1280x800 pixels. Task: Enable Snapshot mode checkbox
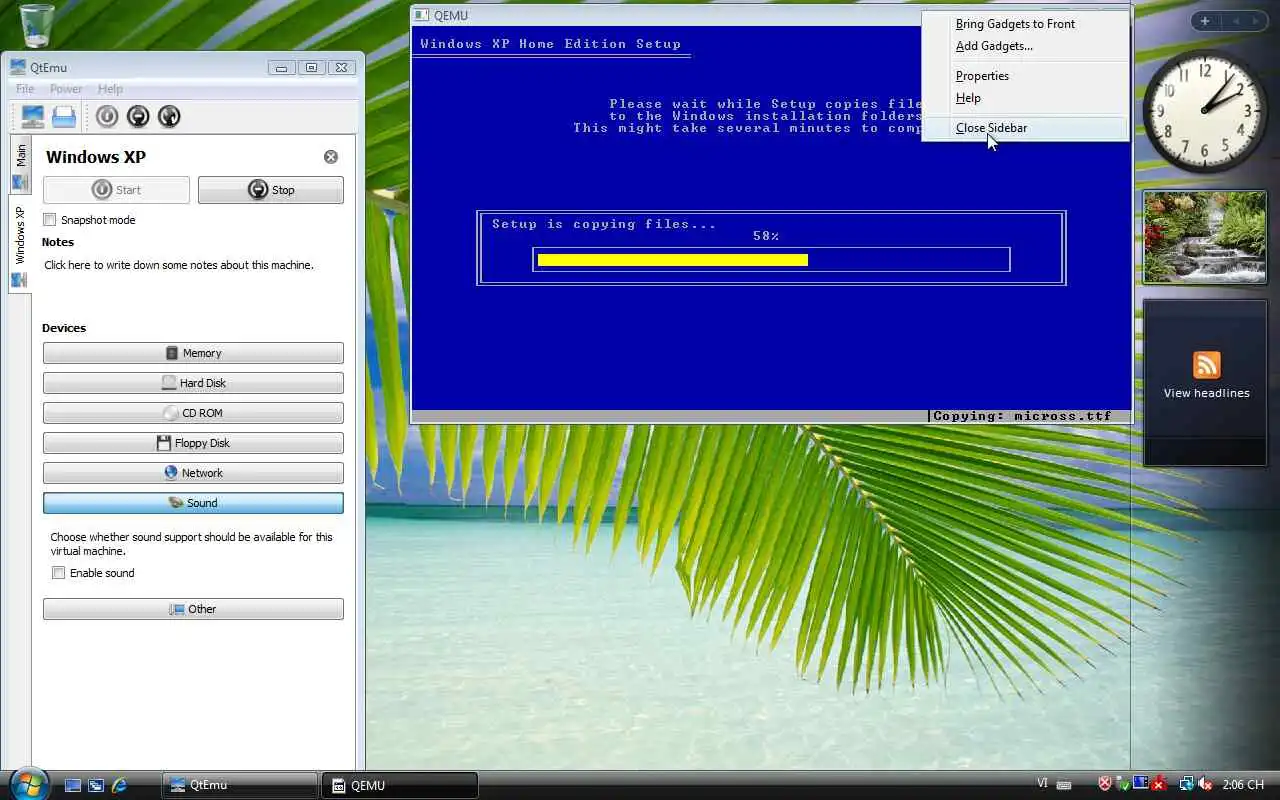(x=50, y=220)
